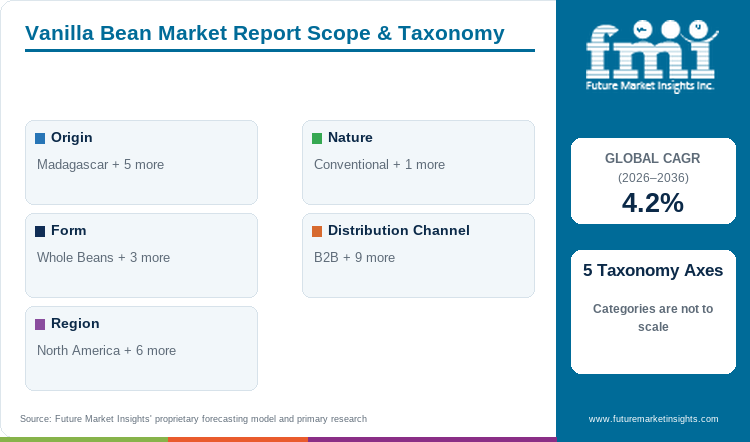The width and height of the screenshot is (750, 442).
Task: Click the FMI Future Market Insights logo
Action: [x=652, y=56]
